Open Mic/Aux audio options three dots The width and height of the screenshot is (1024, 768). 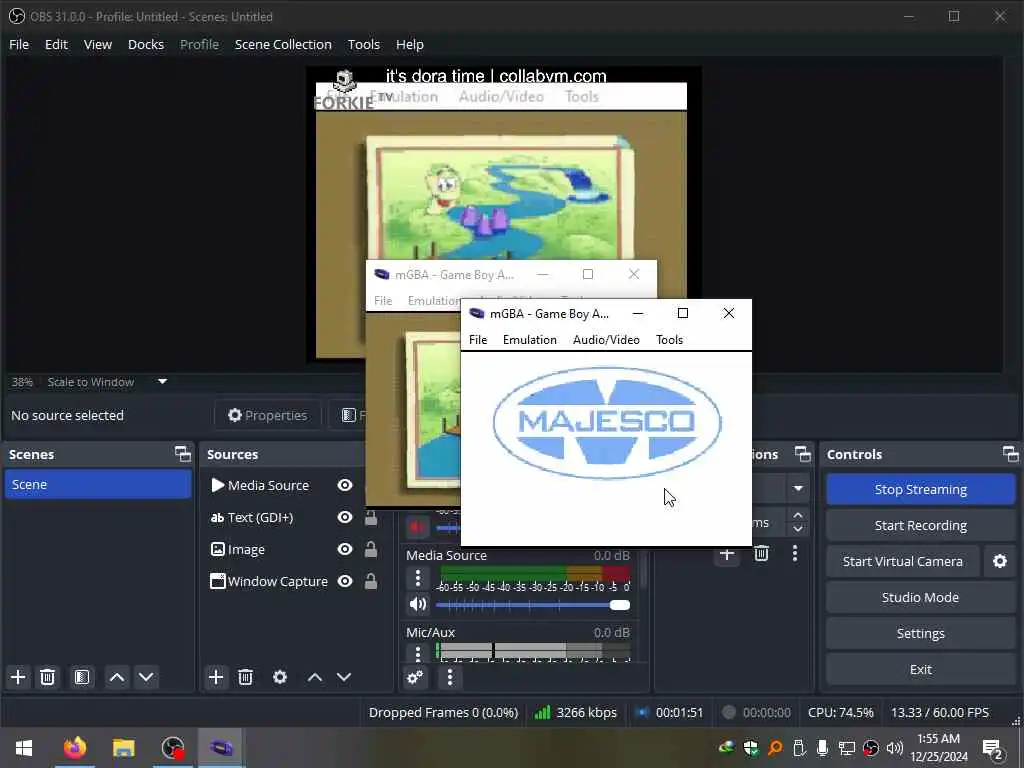[418, 653]
